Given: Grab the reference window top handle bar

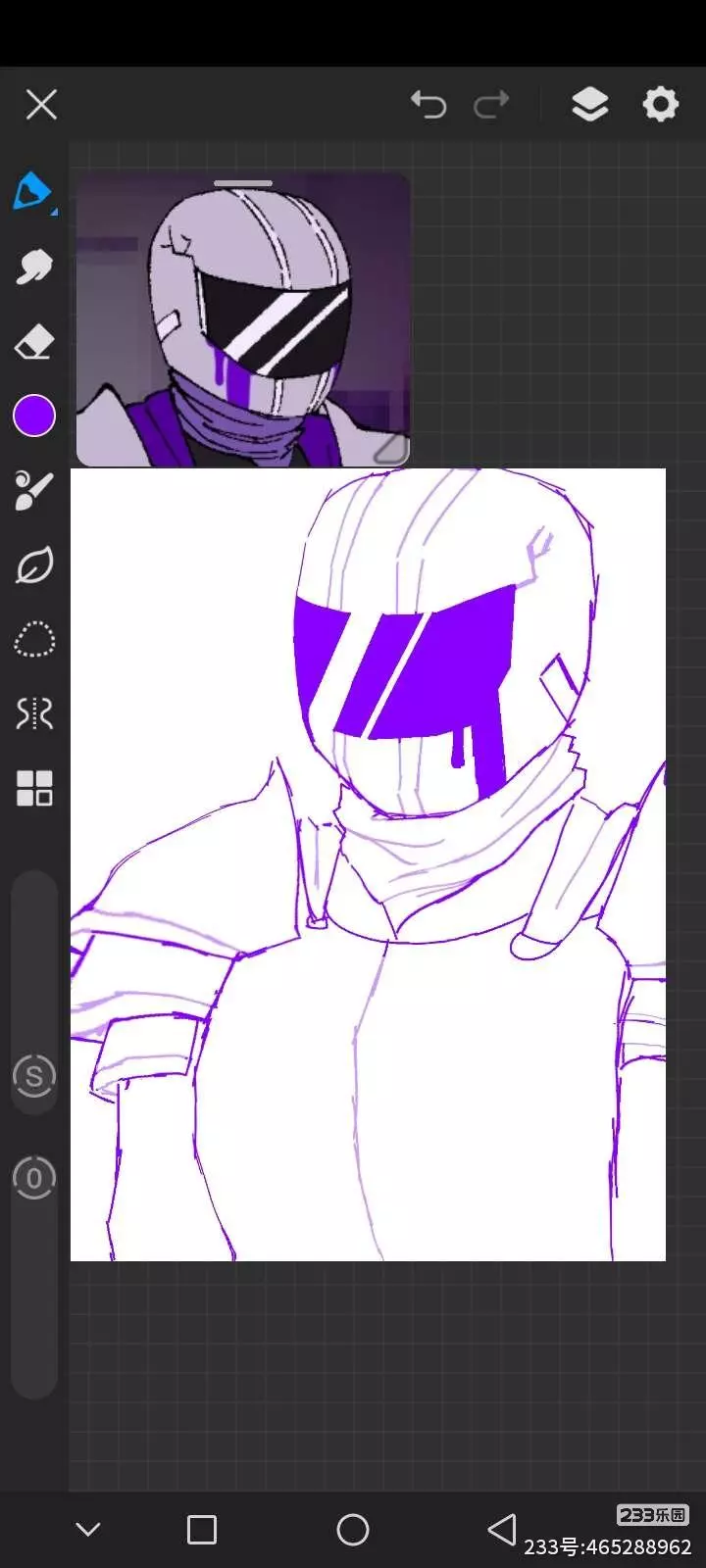Looking at the screenshot, I should click(242, 183).
